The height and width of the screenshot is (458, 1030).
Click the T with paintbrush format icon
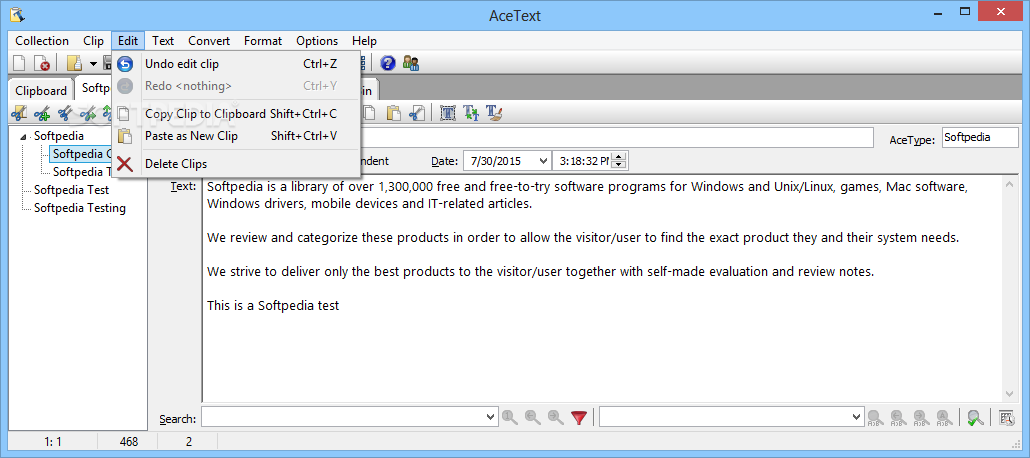pyautogui.click(x=494, y=113)
